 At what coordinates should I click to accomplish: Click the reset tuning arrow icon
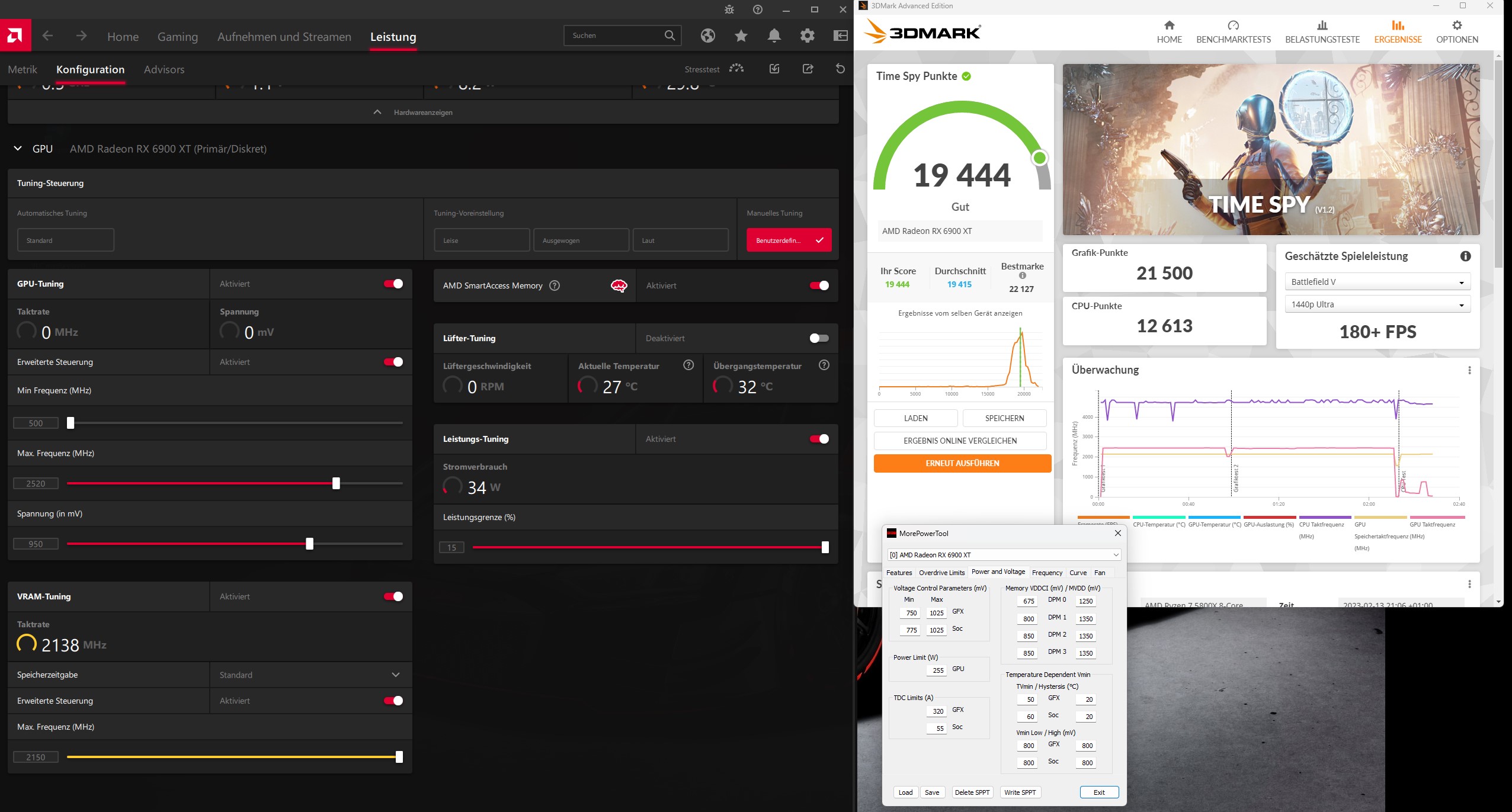click(840, 69)
